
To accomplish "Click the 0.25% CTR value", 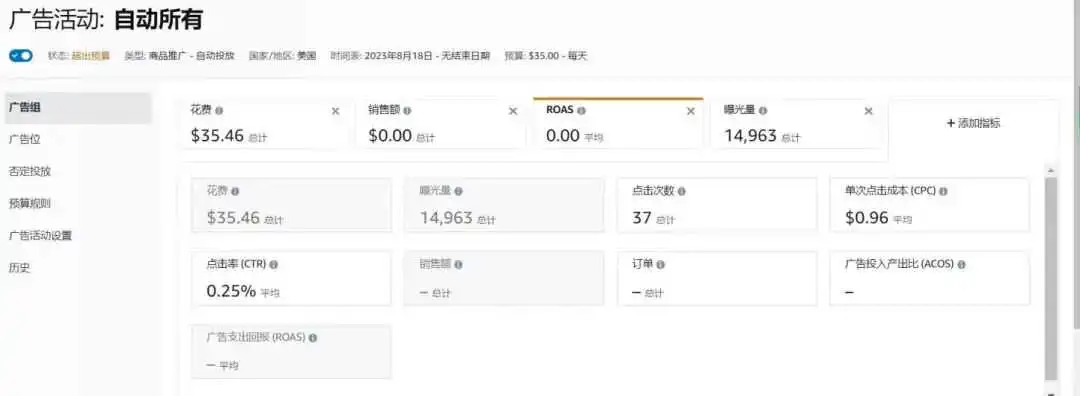I will click(x=231, y=291).
